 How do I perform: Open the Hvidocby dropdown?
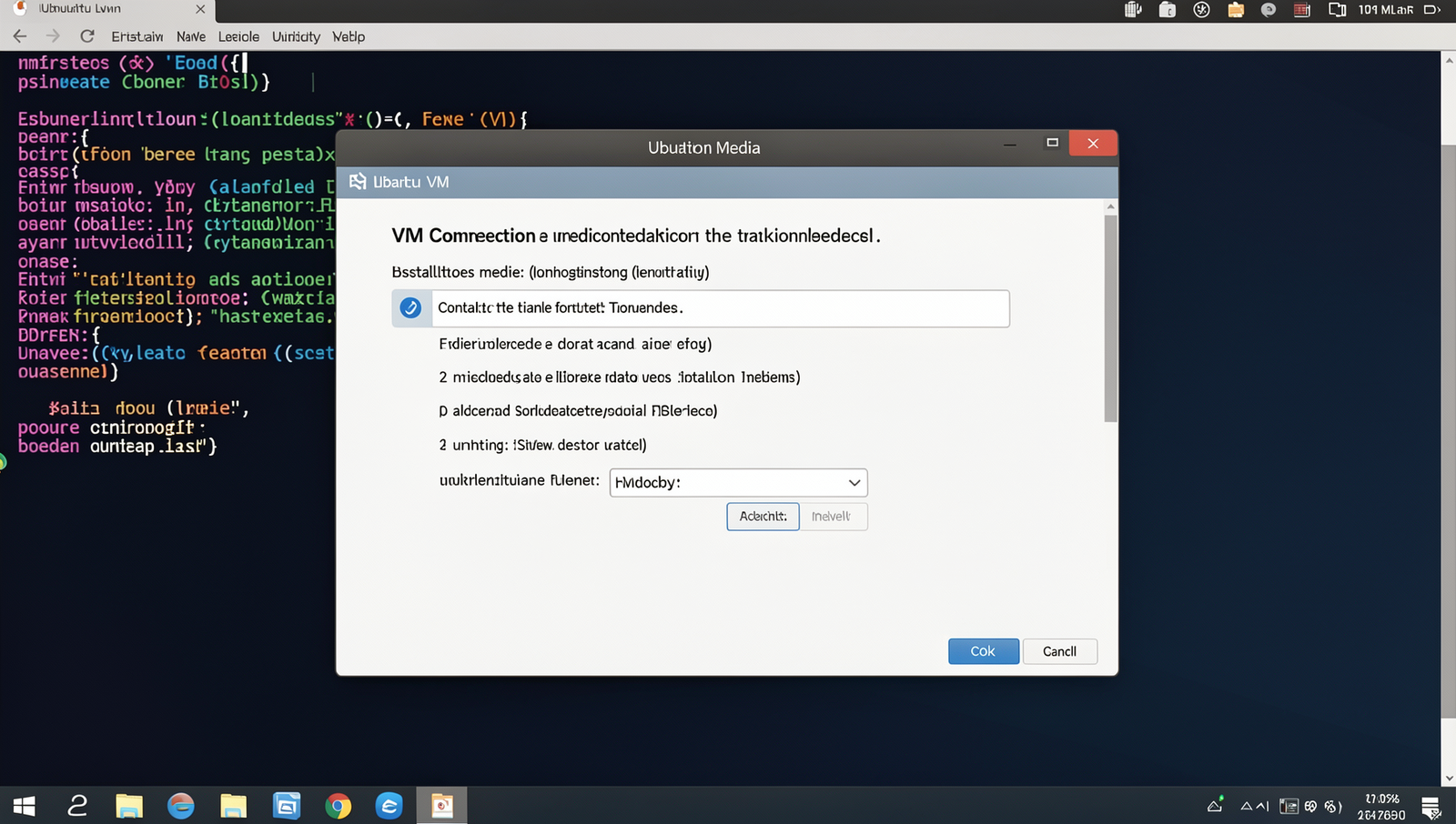coord(738,482)
